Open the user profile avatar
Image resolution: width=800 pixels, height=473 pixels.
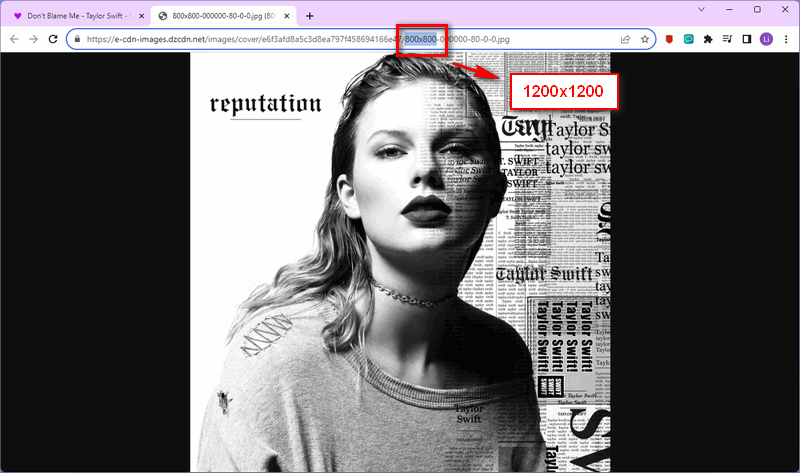[x=766, y=39]
